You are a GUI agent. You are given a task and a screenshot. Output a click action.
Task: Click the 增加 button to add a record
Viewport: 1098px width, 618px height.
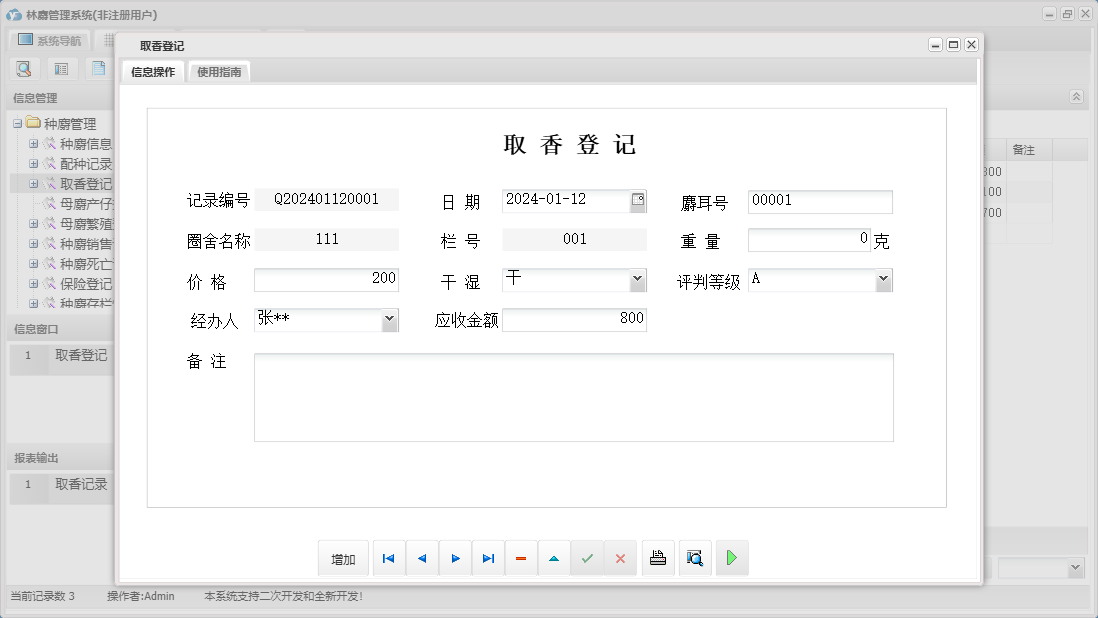click(343, 558)
